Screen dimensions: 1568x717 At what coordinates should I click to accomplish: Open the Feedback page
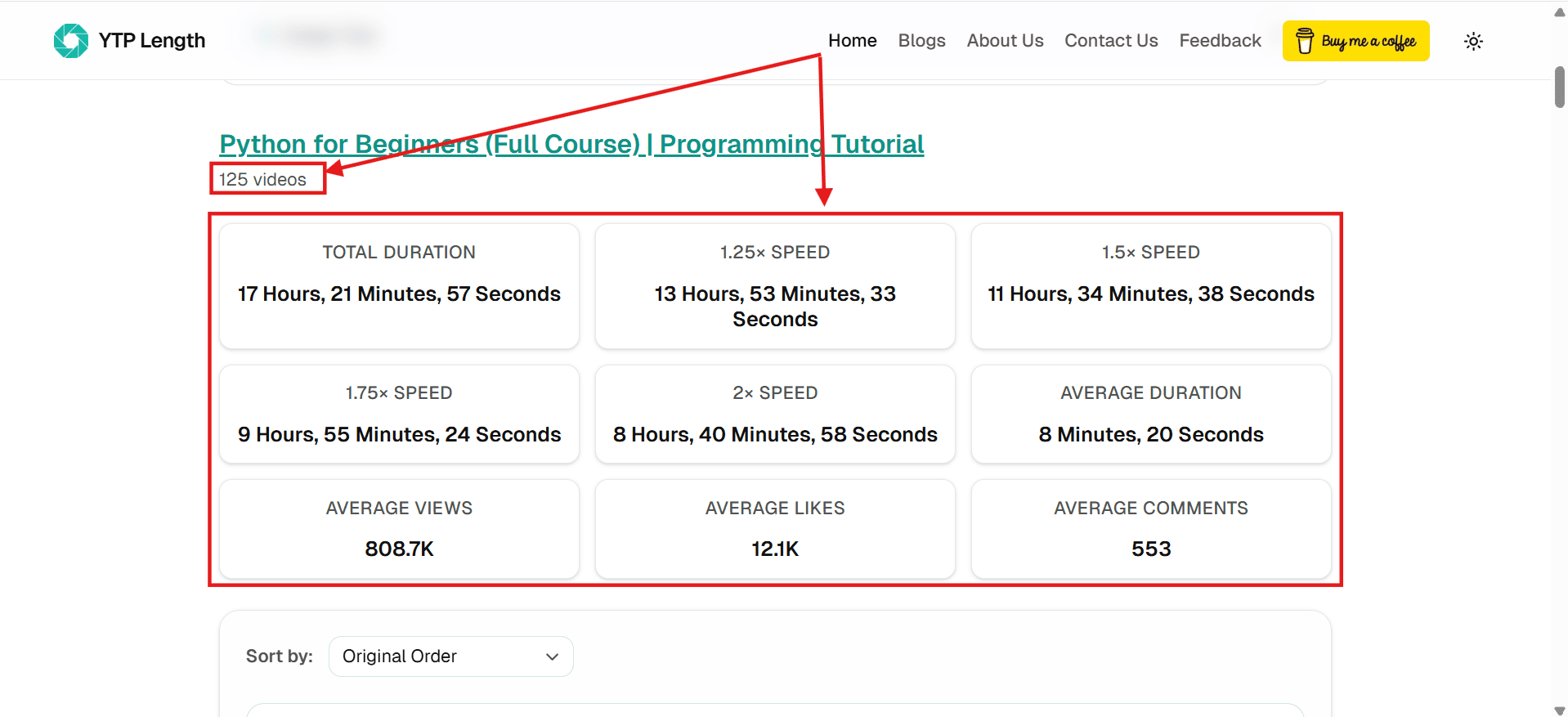pyautogui.click(x=1220, y=41)
